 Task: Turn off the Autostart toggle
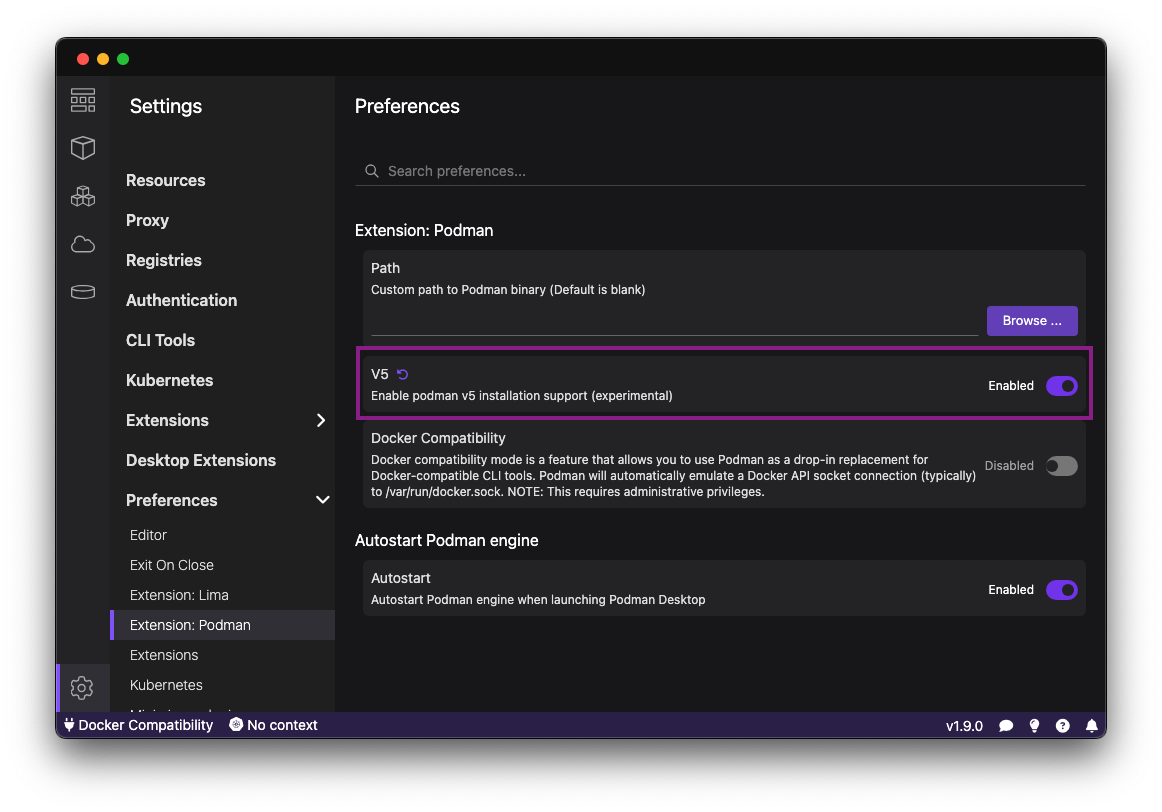pos(1061,590)
